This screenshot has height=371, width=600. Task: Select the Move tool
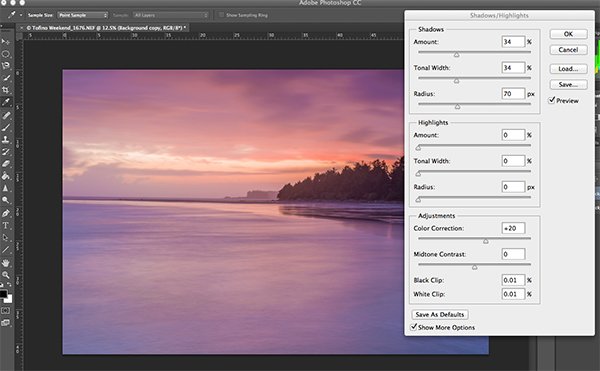[x=5, y=41]
